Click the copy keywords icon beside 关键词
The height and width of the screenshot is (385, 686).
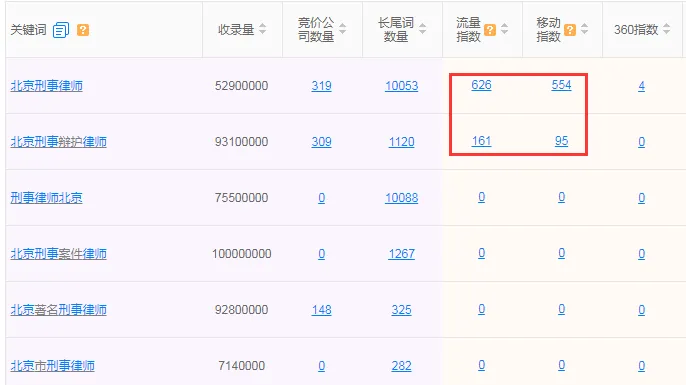coord(61,30)
